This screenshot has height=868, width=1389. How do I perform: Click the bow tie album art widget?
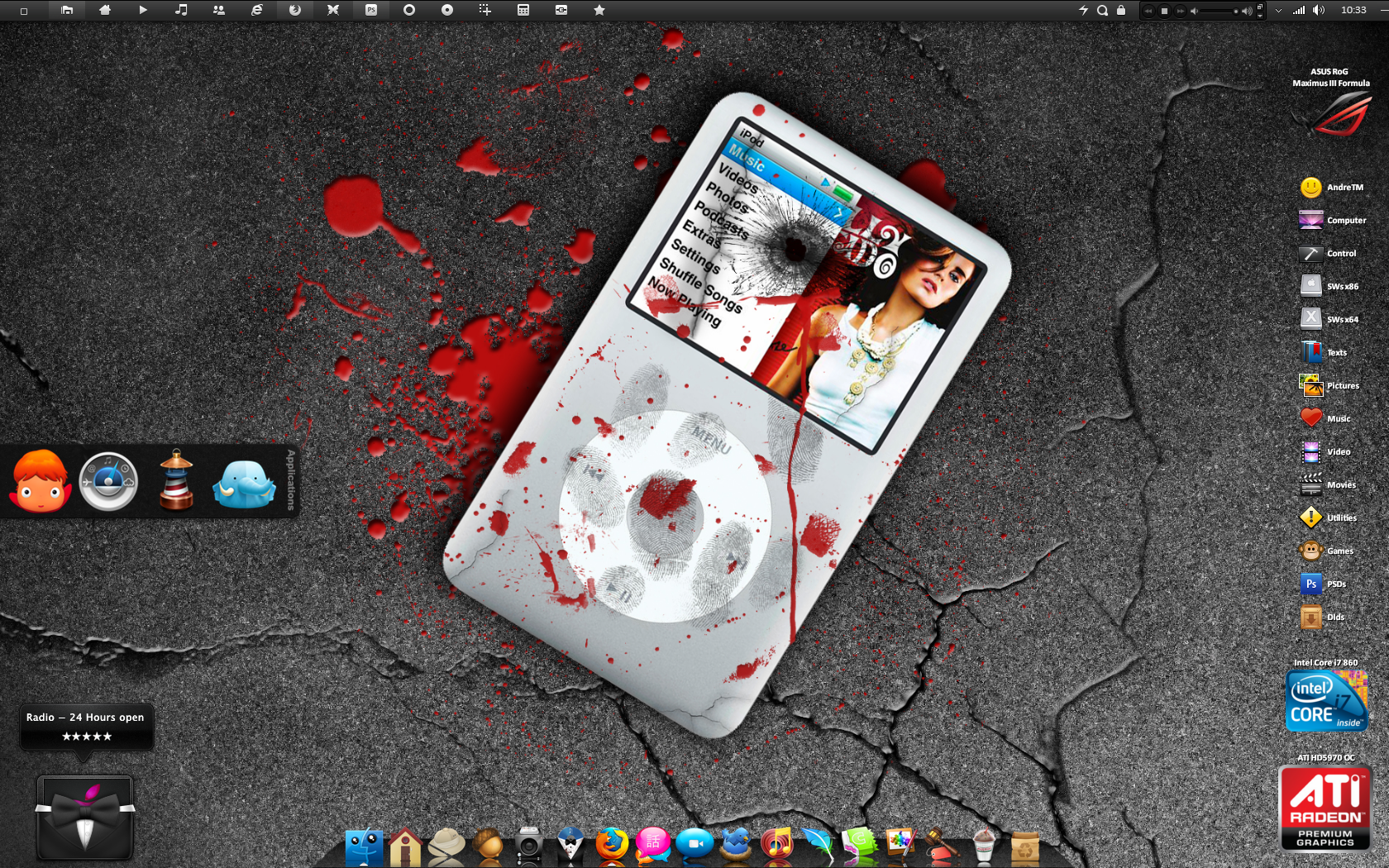coord(84,817)
